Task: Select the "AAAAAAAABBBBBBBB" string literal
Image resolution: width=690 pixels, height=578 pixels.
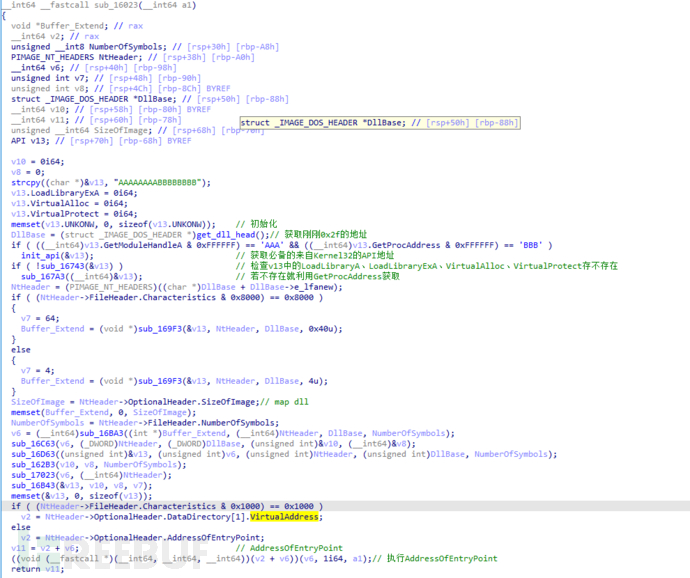Action: coord(158,183)
